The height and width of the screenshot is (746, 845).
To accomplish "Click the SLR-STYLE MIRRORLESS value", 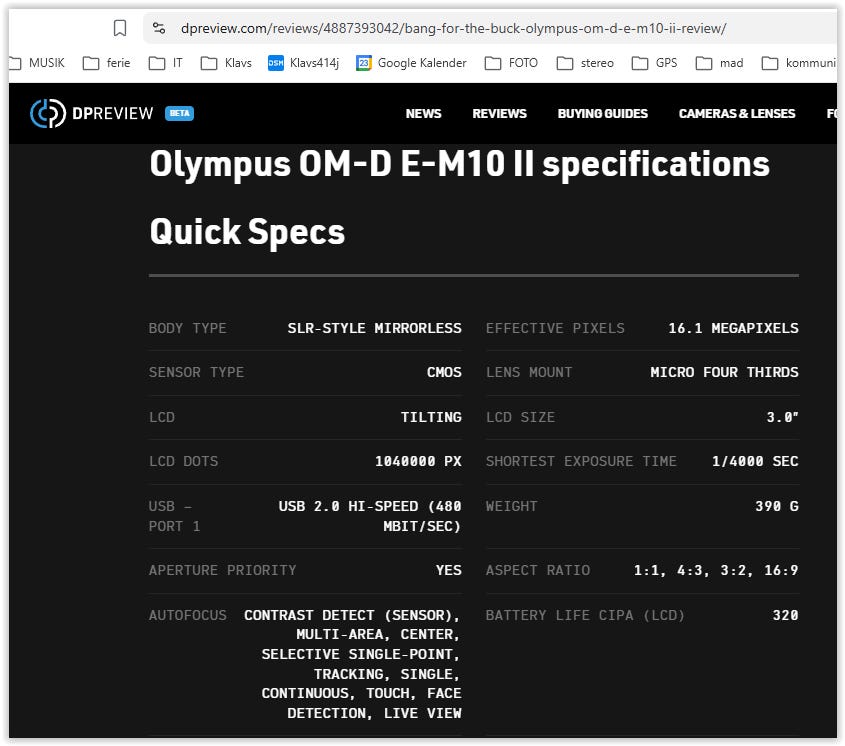I will click(x=375, y=328).
